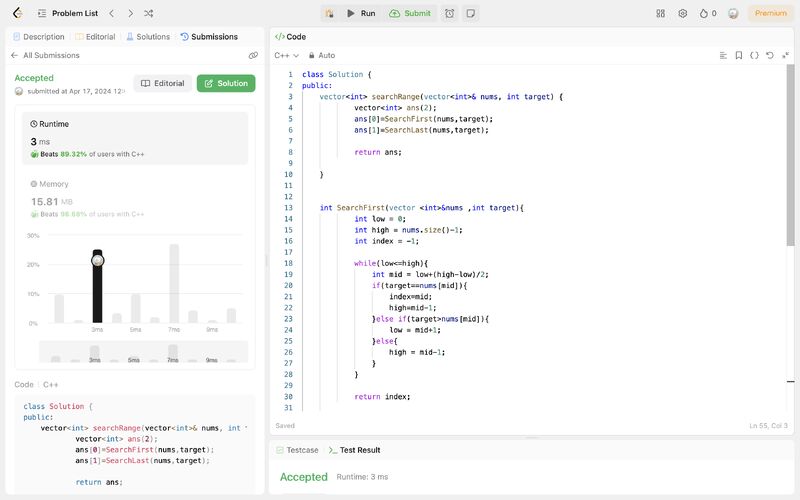Click 'return index;' on line 30
Viewport: 800px width, 500px height.
pos(382,396)
